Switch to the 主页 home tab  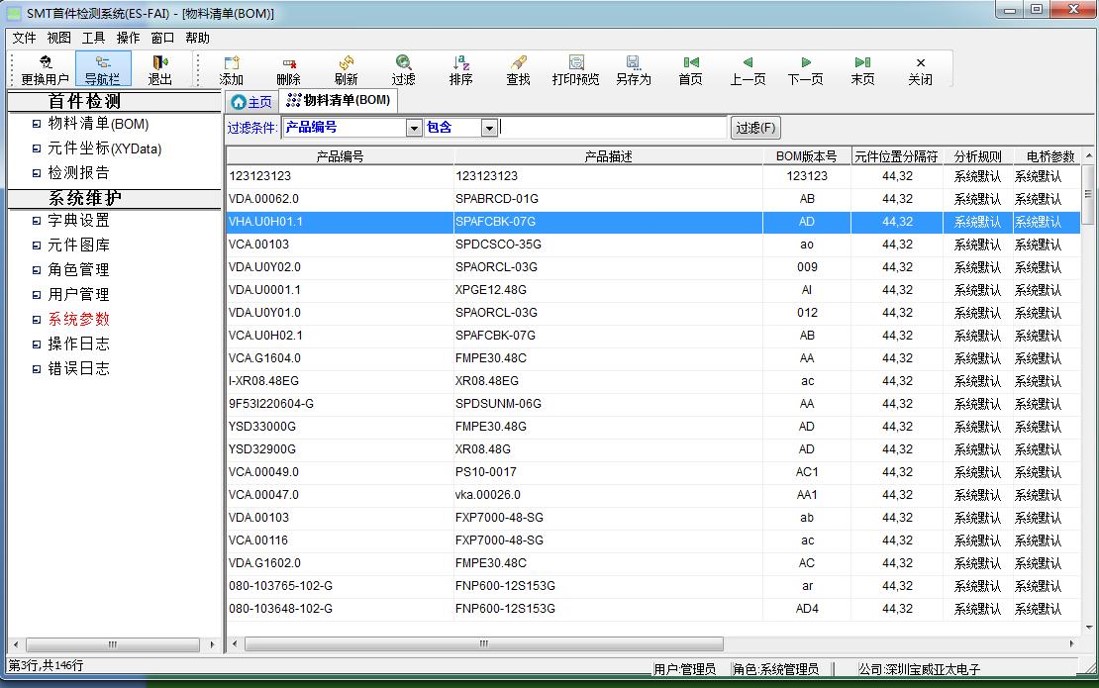[x=252, y=101]
